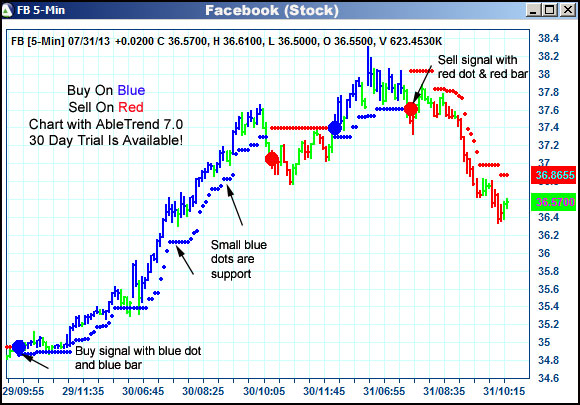Click the 30/11:45 time axis label
Image resolution: width=580 pixels, height=405 pixels.
click(x=324, y=391)
